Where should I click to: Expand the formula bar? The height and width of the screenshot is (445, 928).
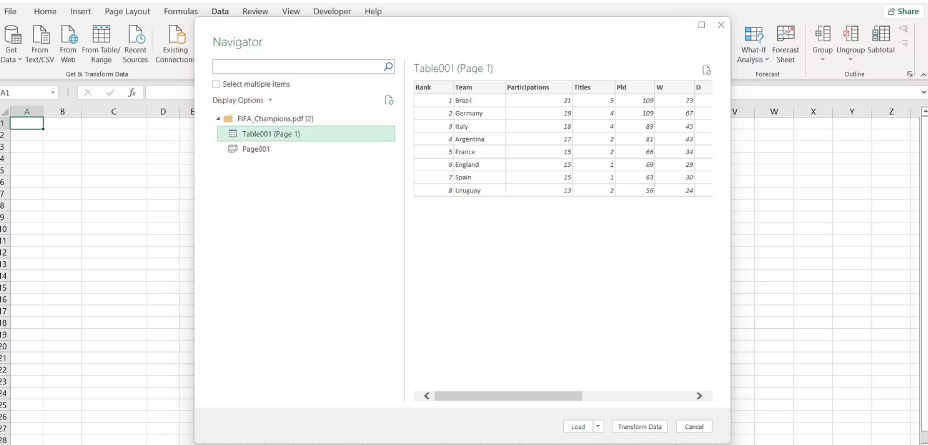click(924, 92)
